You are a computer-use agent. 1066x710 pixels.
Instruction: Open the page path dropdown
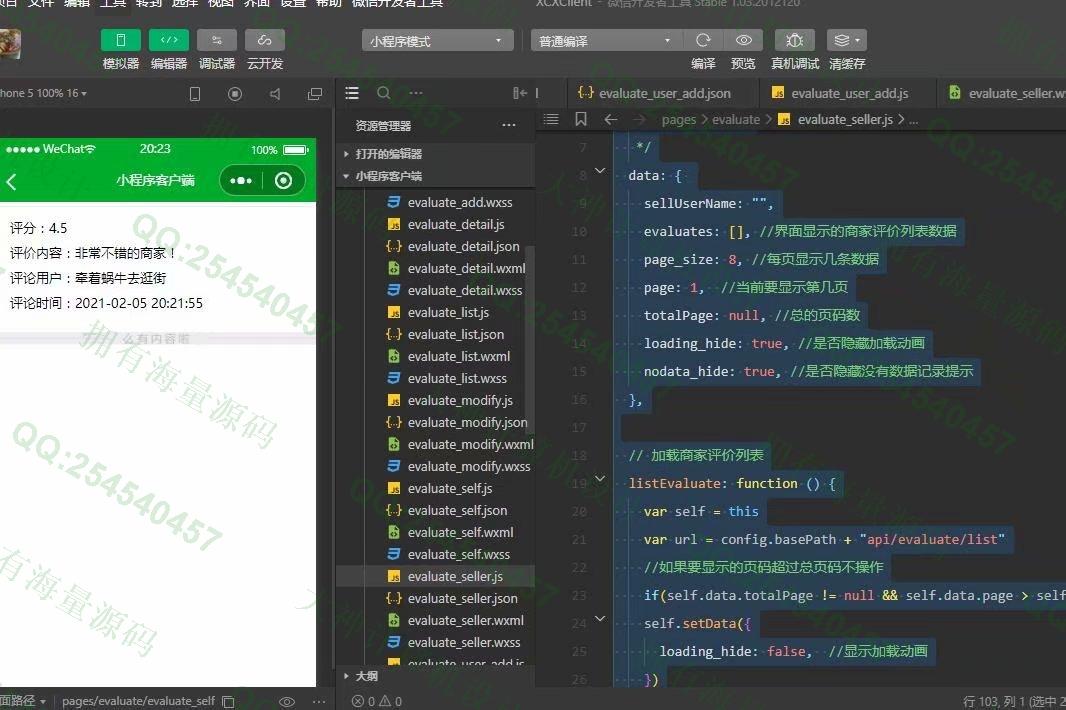coord(23,701)
